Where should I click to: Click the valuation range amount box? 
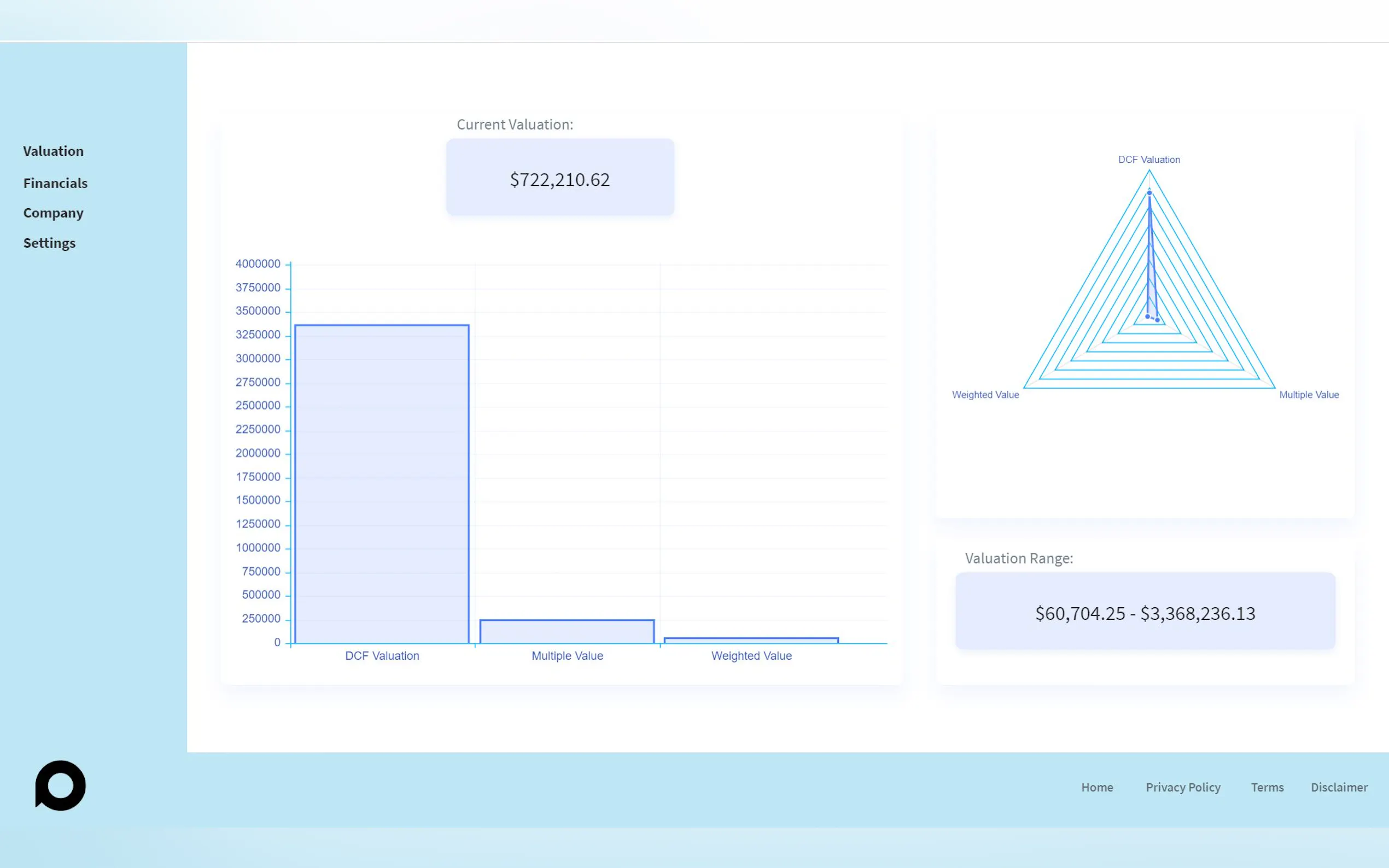1145,612
